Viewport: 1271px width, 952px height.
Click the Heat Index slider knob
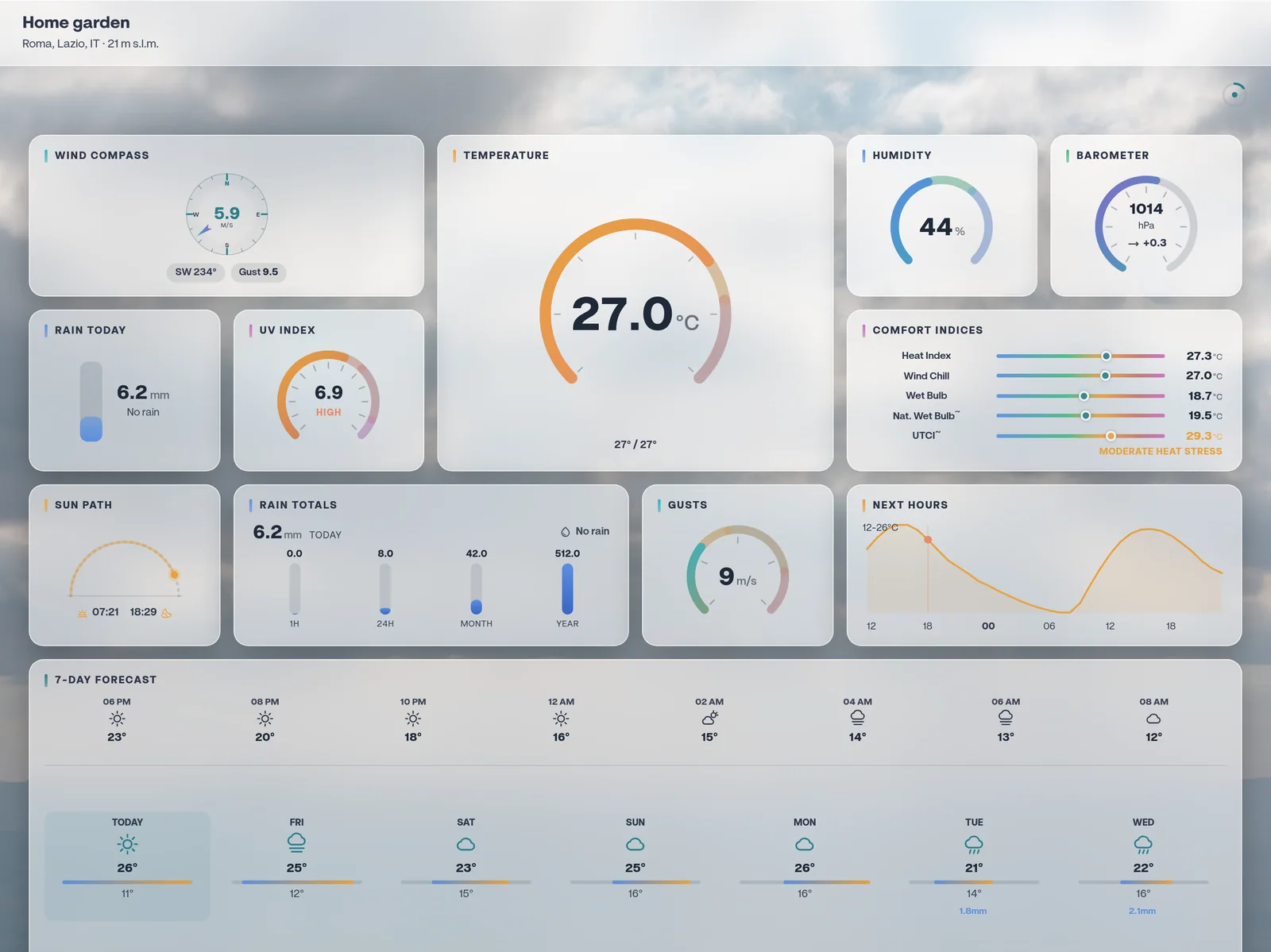(x=1106, y=356)
